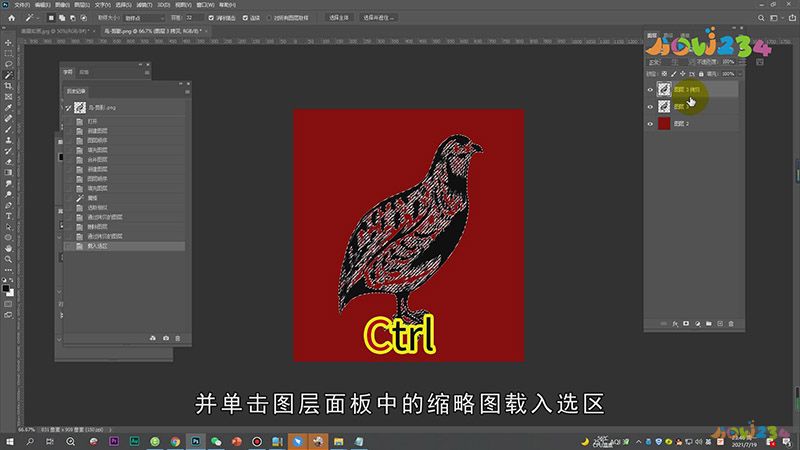This screenshot has width=800, height=450.
Task: Select the Eraser tool
Action: (x=8, y=162)
